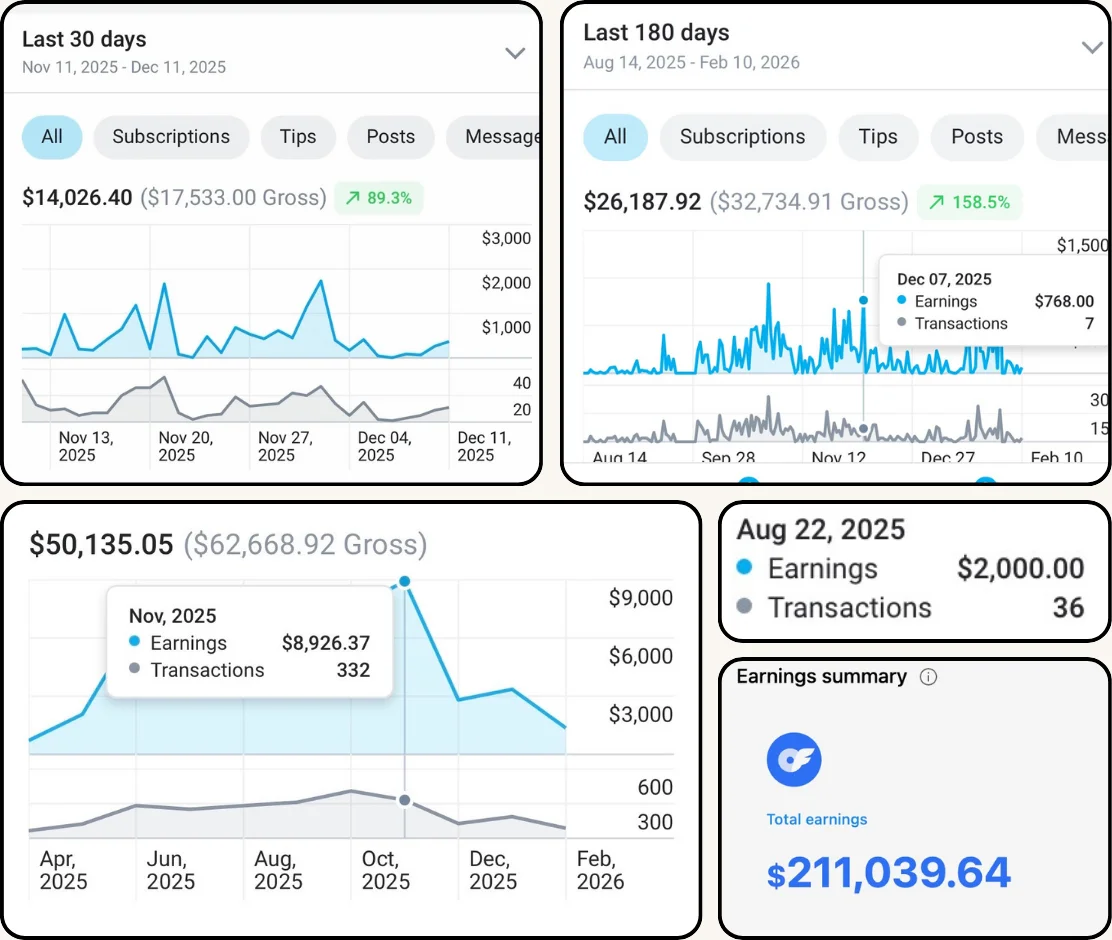Viewport: 1112px width, 940px height.
Task: Click the $8,926.37 earnings tooltip value
Action: (326, 643)
